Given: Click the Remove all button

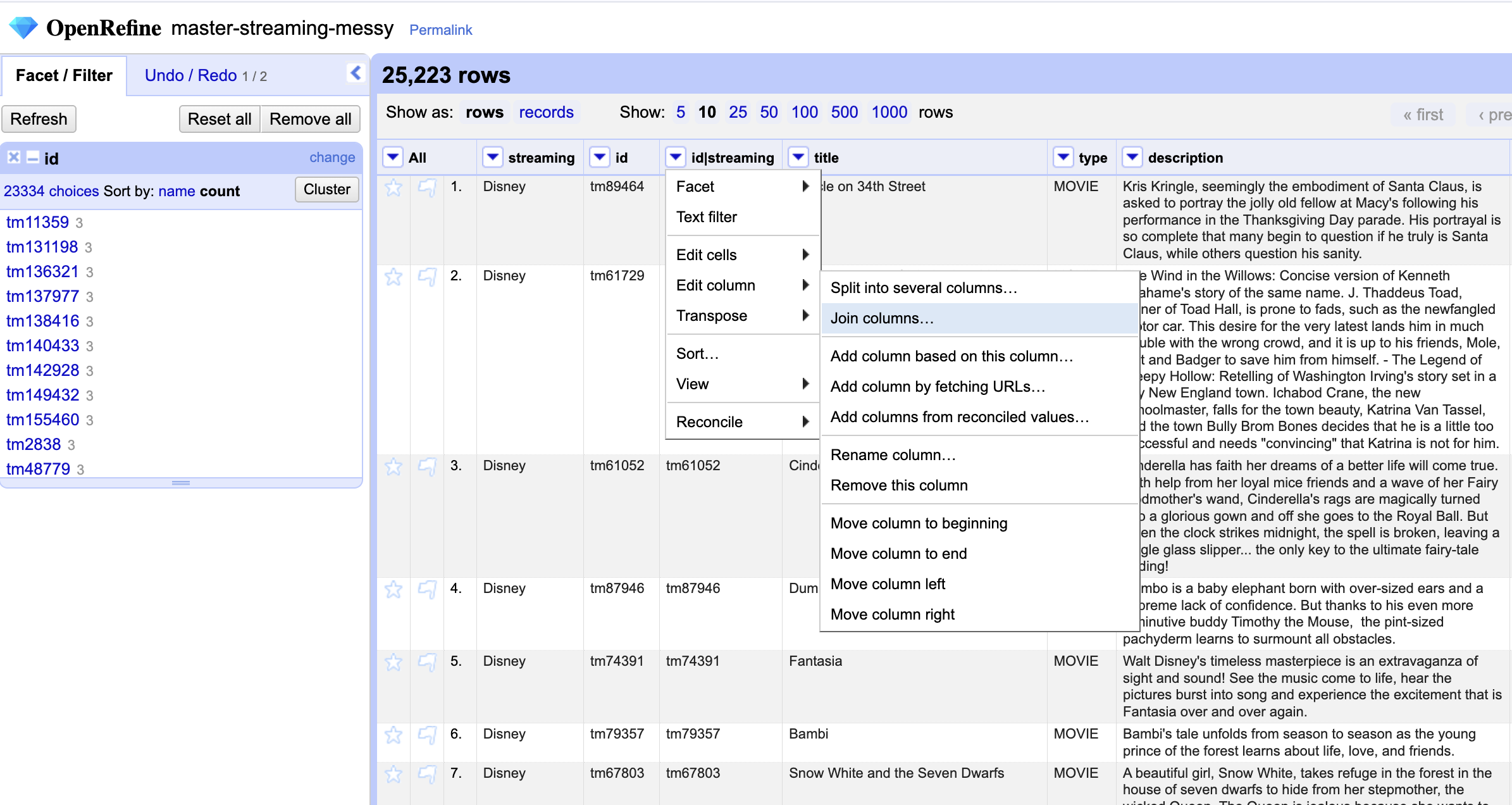Looking at the screenshot, I should 310,119.
